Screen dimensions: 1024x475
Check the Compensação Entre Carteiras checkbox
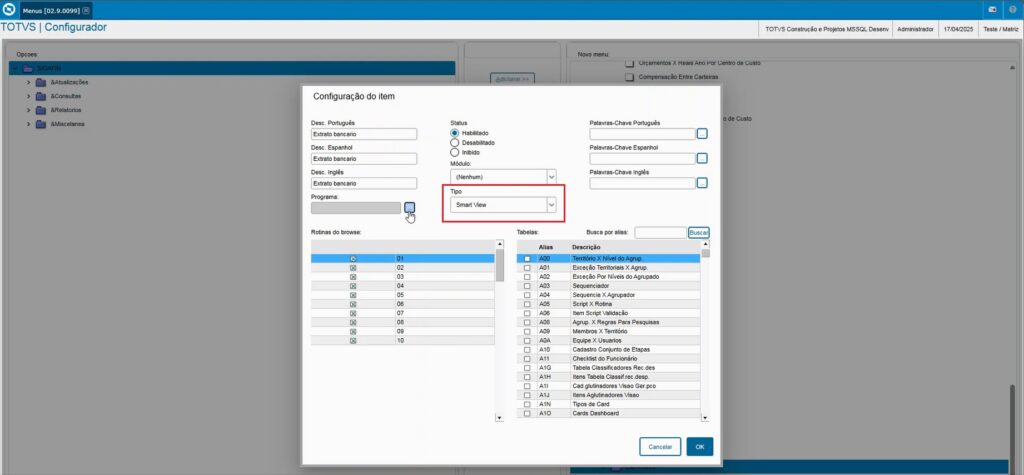630,77
